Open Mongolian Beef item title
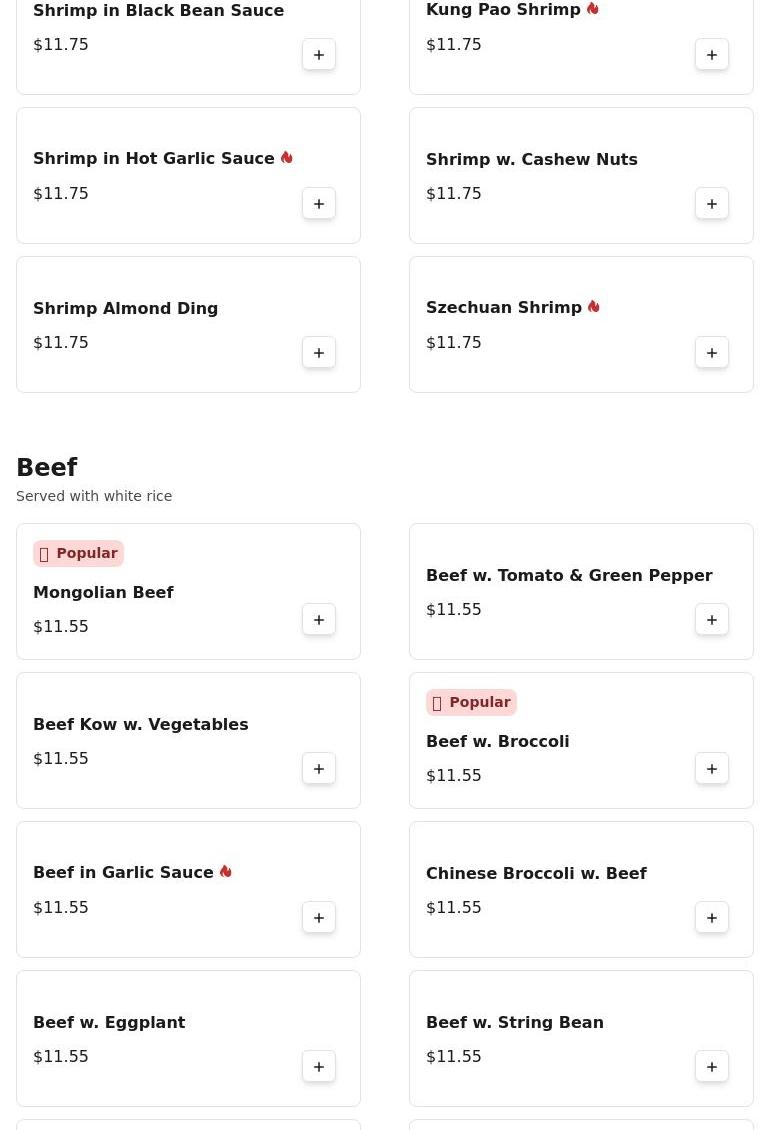Image resolution: width=770 pixels, height=1130 pixels. [103, 592]
